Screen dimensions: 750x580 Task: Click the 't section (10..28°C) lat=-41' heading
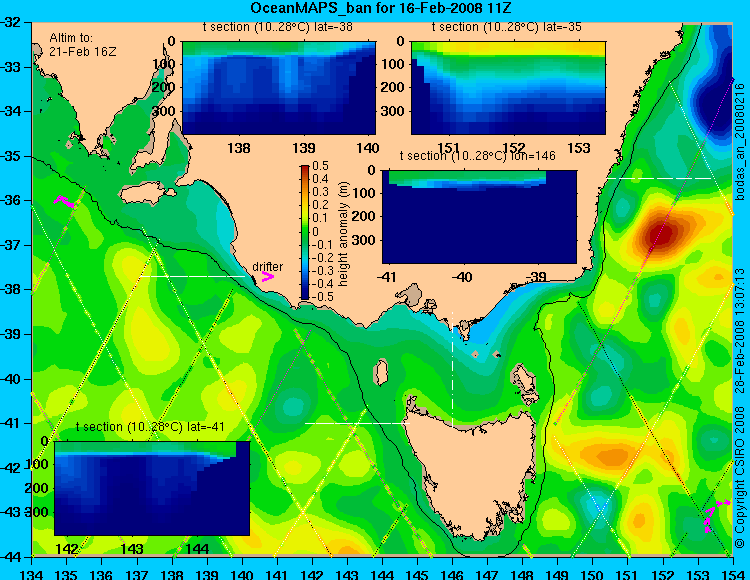[x=150, y=427]
